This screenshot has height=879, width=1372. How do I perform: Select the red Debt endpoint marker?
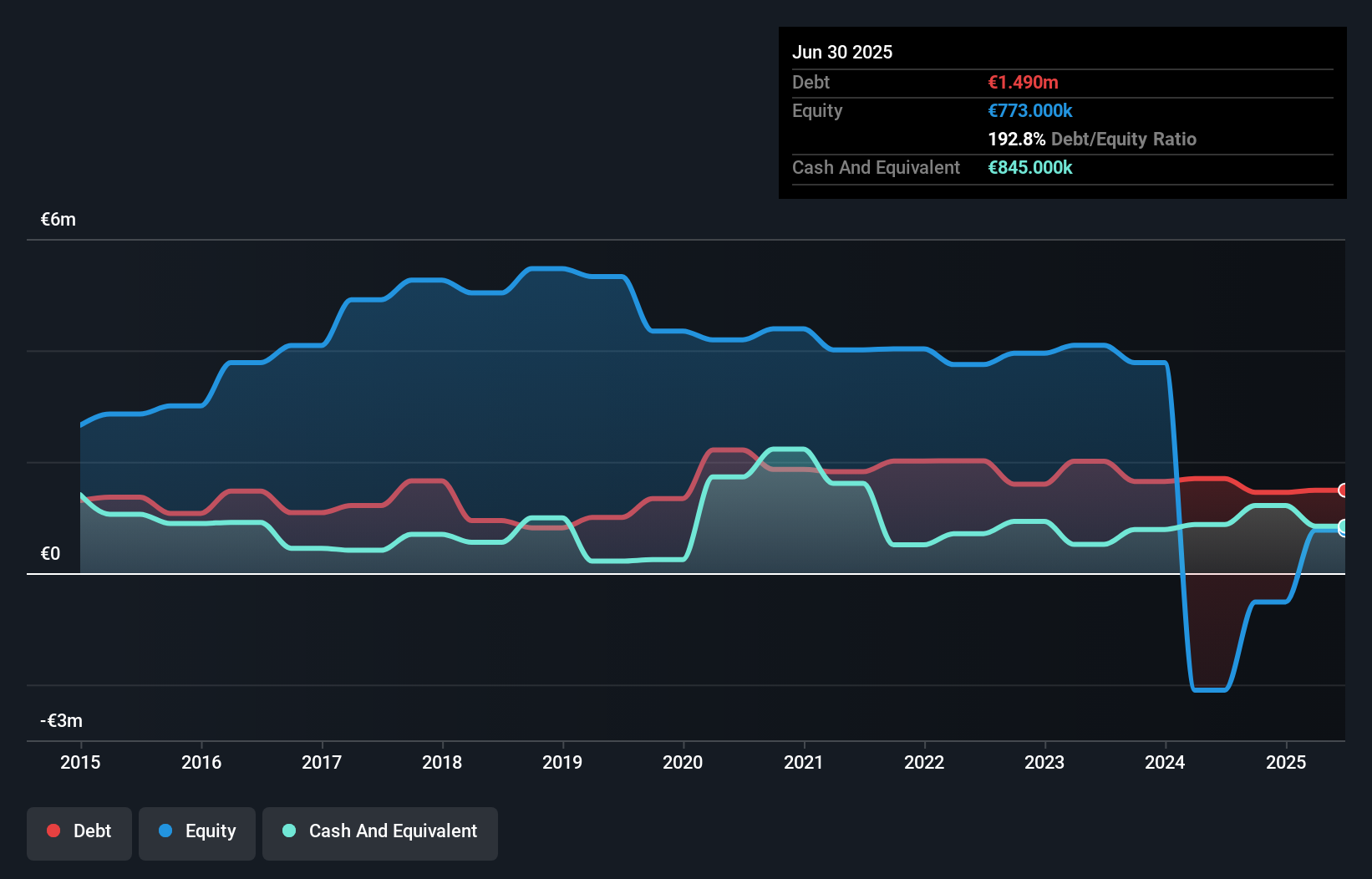[x=1344, y=490]
